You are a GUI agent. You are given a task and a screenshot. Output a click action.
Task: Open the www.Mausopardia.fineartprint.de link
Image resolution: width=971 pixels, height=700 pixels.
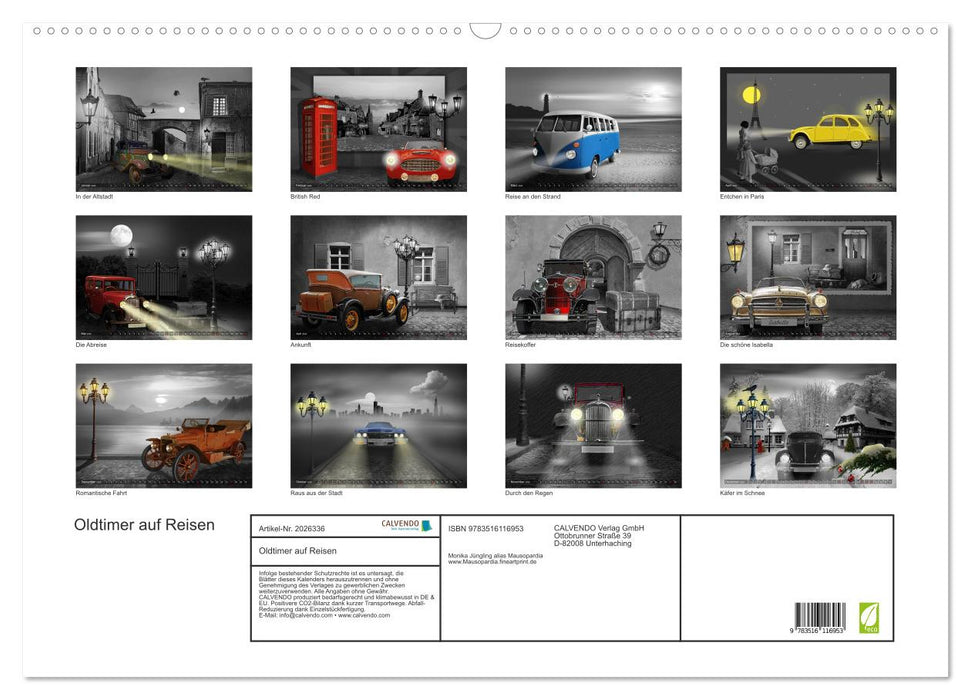493,562
